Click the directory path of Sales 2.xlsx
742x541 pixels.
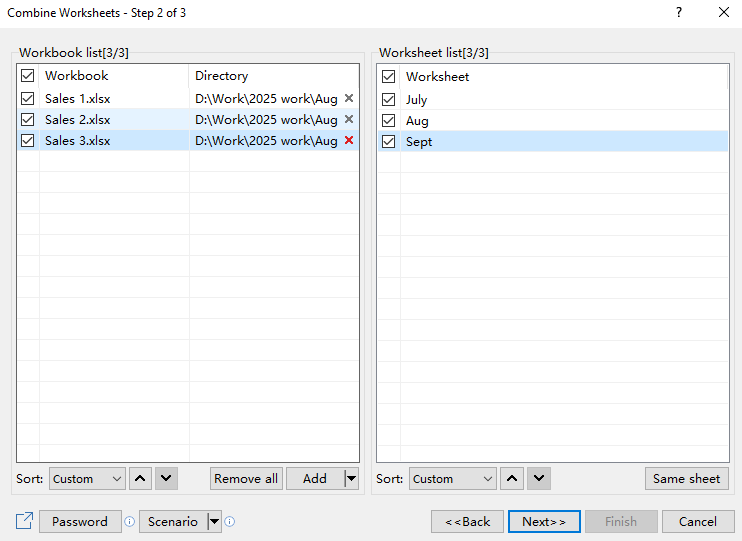266,120
